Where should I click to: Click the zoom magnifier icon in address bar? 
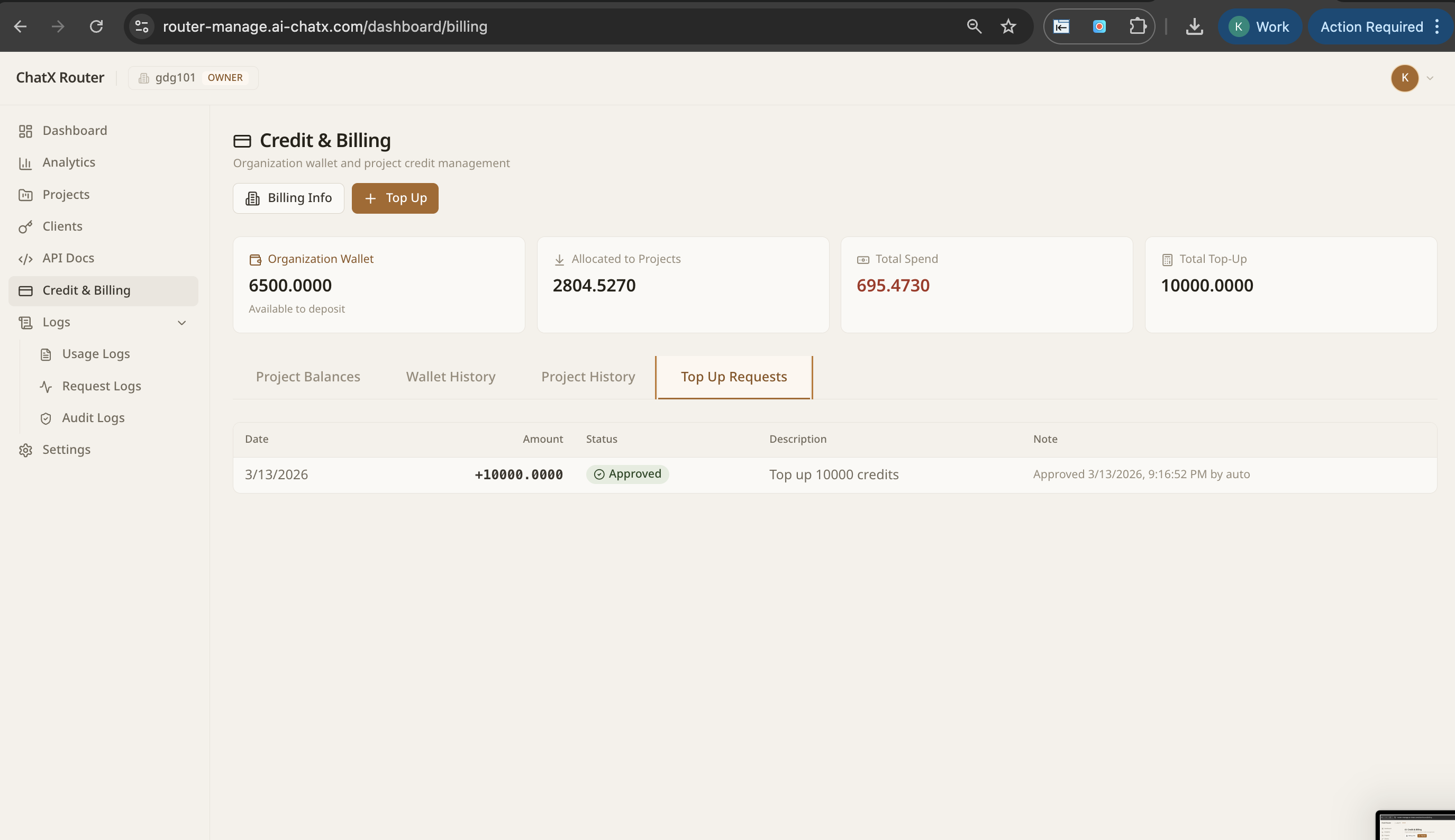pyautogui.click(x=974, y=26)
